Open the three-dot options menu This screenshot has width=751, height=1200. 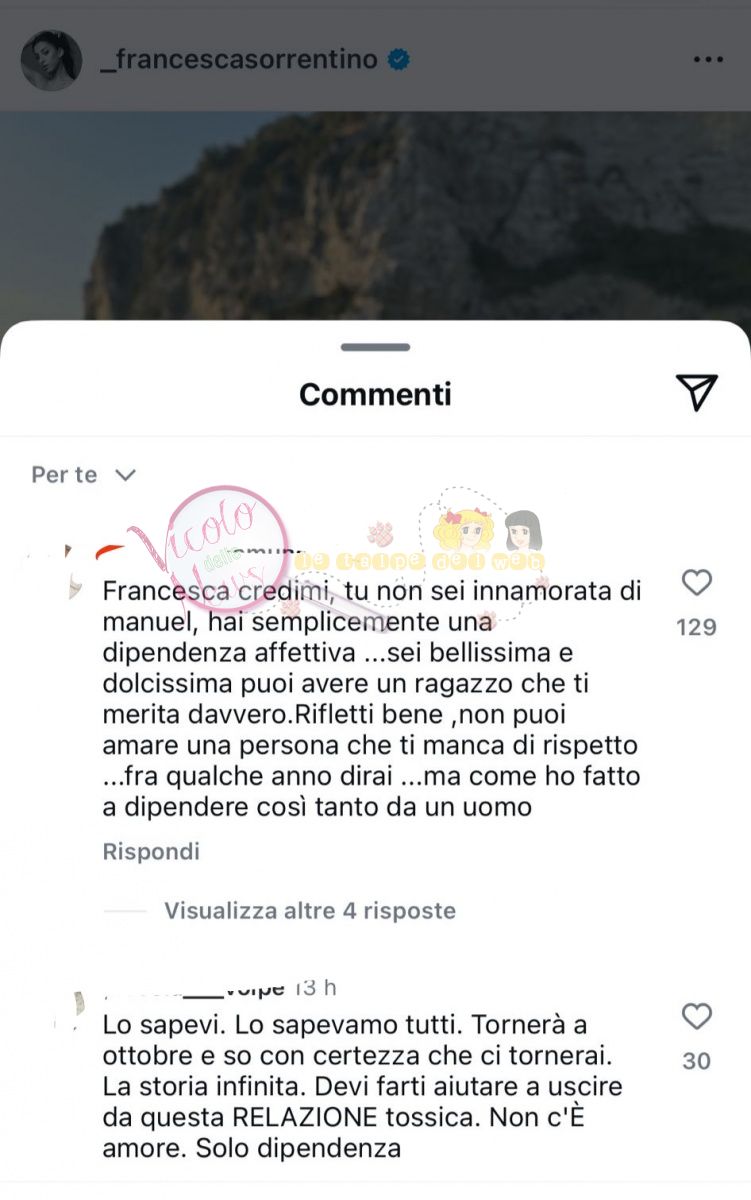click(708, 60)
